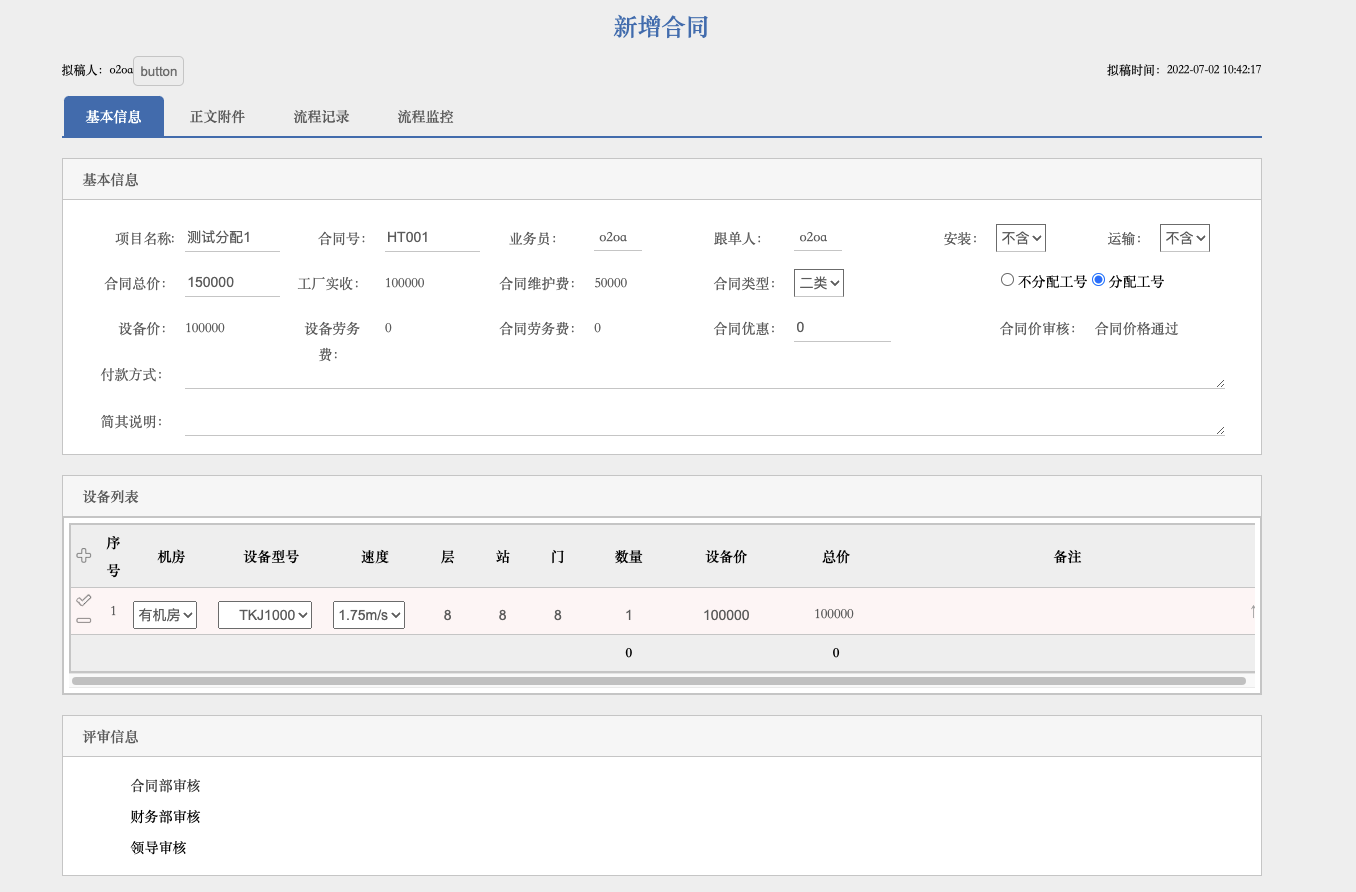The width and height of the screenshot is (1356, 892).
Task: Click the minus icon to remove row 1
Action: tap(84, 621)
